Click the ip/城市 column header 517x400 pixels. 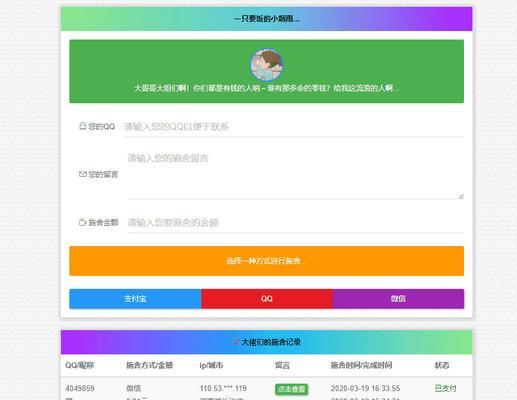pos(211,365)
